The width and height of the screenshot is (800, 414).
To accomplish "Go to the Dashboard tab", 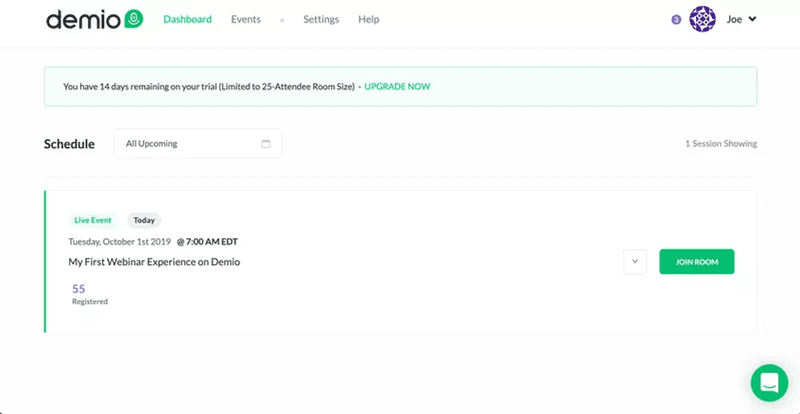I will point(187,19).
